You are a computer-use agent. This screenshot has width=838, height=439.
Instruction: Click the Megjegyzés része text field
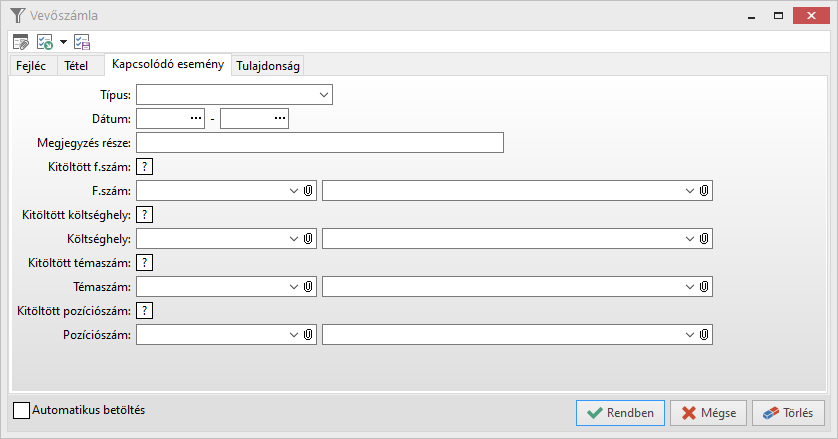pyautogui.click(x=320, y=143)
